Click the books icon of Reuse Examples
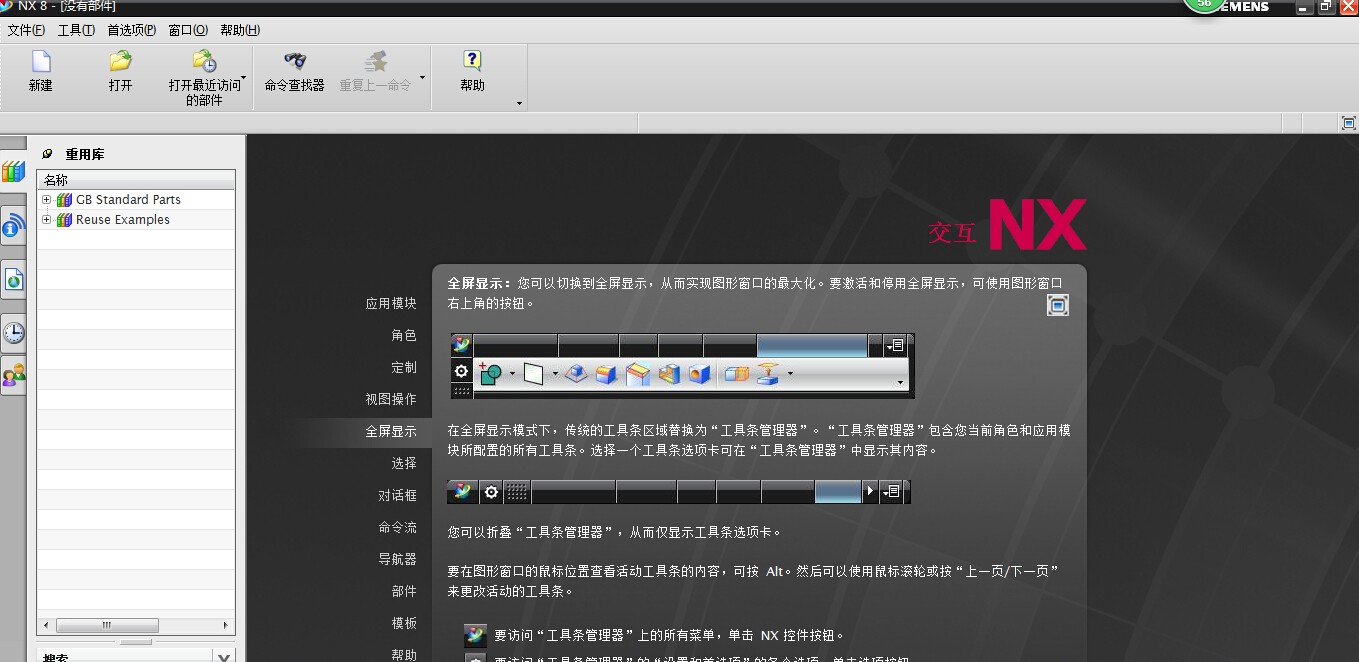1359x662 pixels. click(64, 220)
